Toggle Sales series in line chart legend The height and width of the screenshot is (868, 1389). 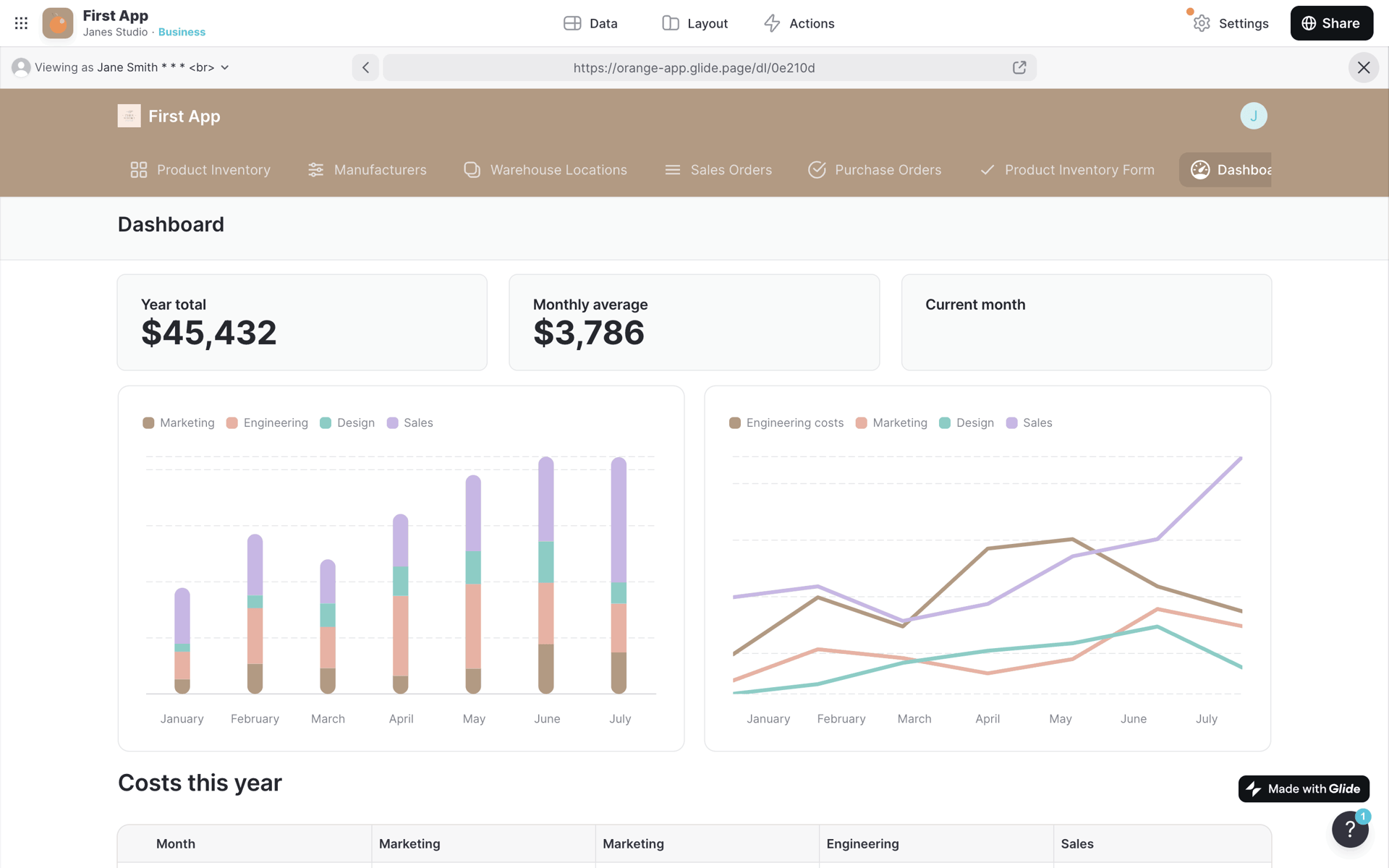click(1029, 422)
